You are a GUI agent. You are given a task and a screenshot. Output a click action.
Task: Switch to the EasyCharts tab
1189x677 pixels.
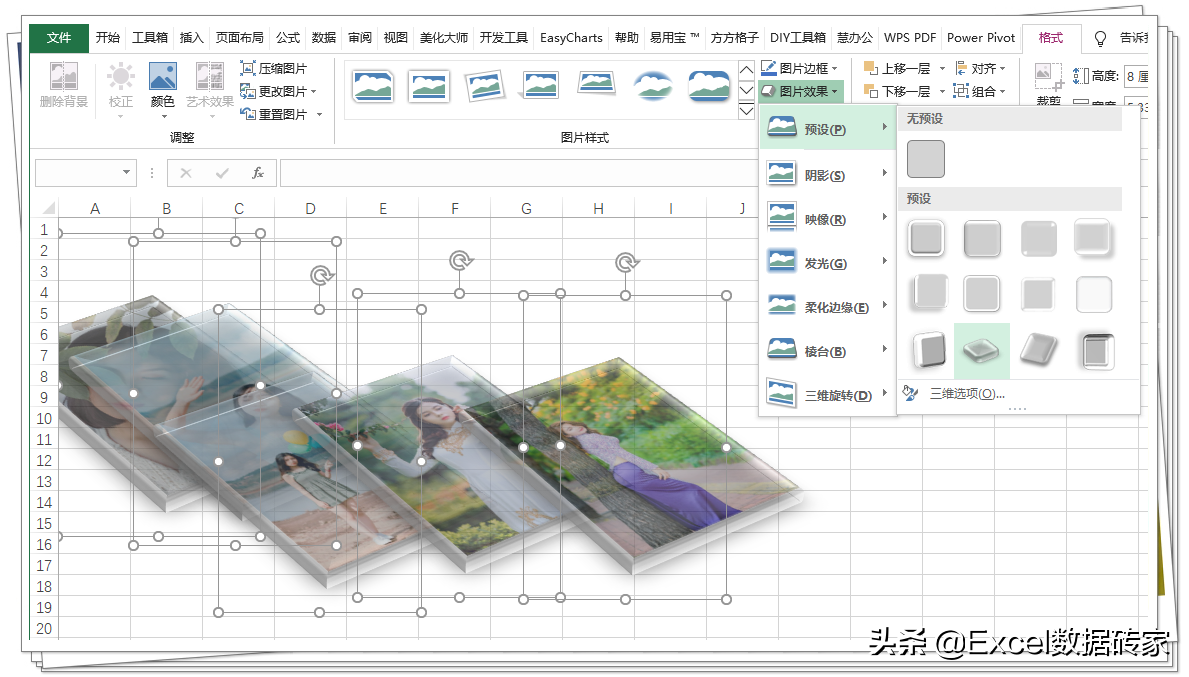coord(571,37)
